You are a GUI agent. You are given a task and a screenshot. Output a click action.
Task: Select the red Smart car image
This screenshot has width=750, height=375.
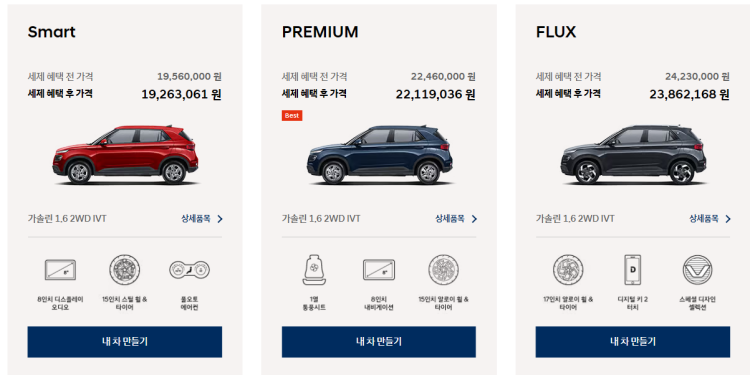click(x=125, y=154)
